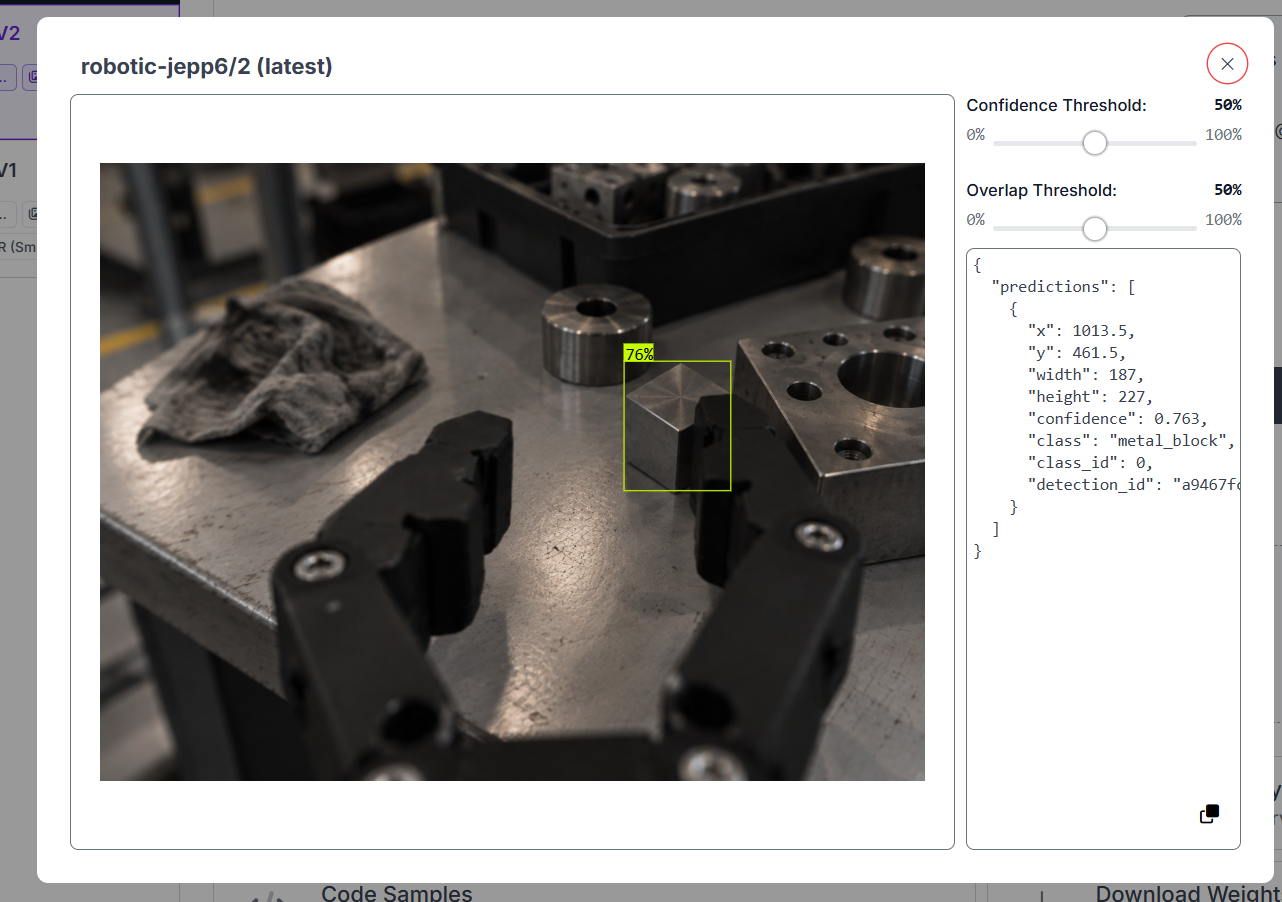The image size is (1282, 902).
Task: Close the robotic-jepp6/2 preview dialog
Action: pos(1227,64)
